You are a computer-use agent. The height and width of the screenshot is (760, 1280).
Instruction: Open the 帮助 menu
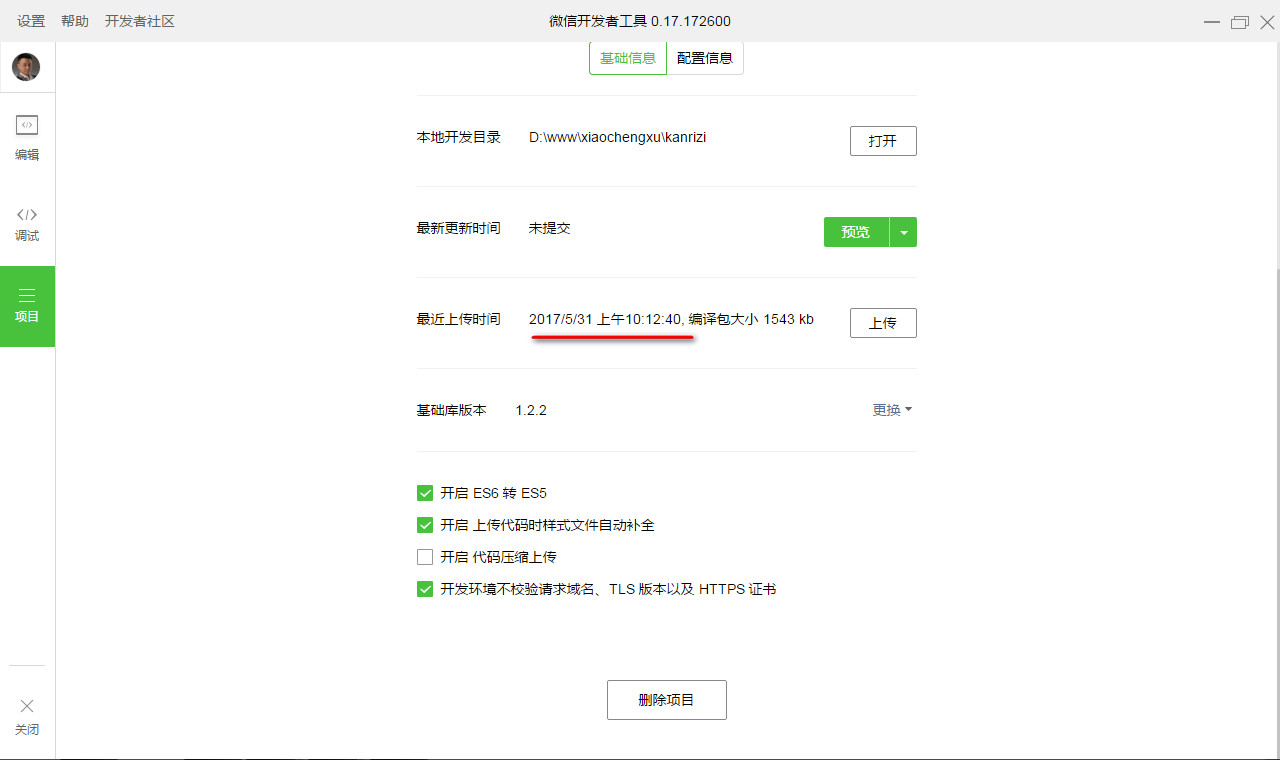(75, 21)
